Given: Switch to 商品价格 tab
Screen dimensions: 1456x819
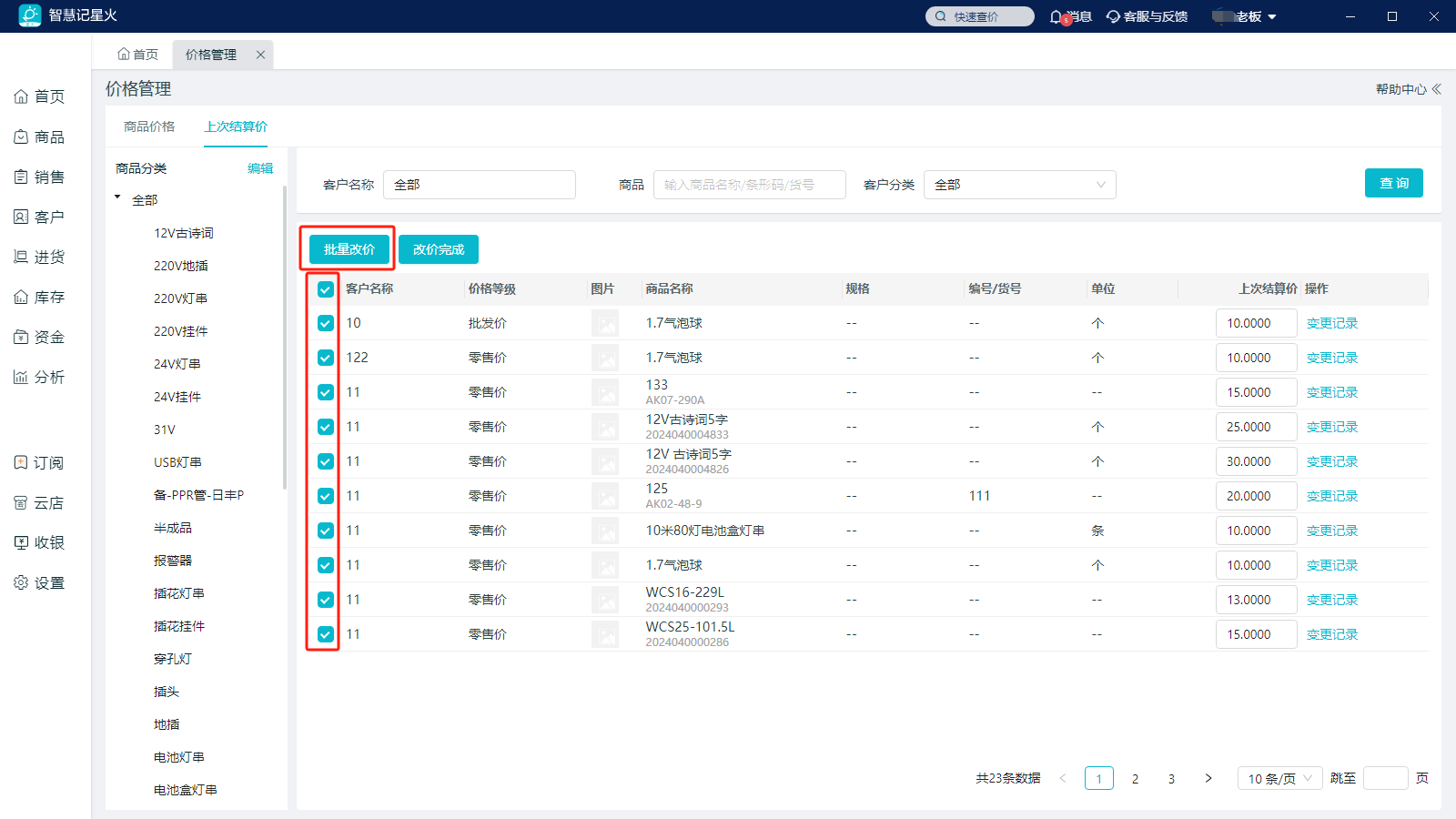Looking at the screenshot, I should pyautogui.click(x=149, y=126).
